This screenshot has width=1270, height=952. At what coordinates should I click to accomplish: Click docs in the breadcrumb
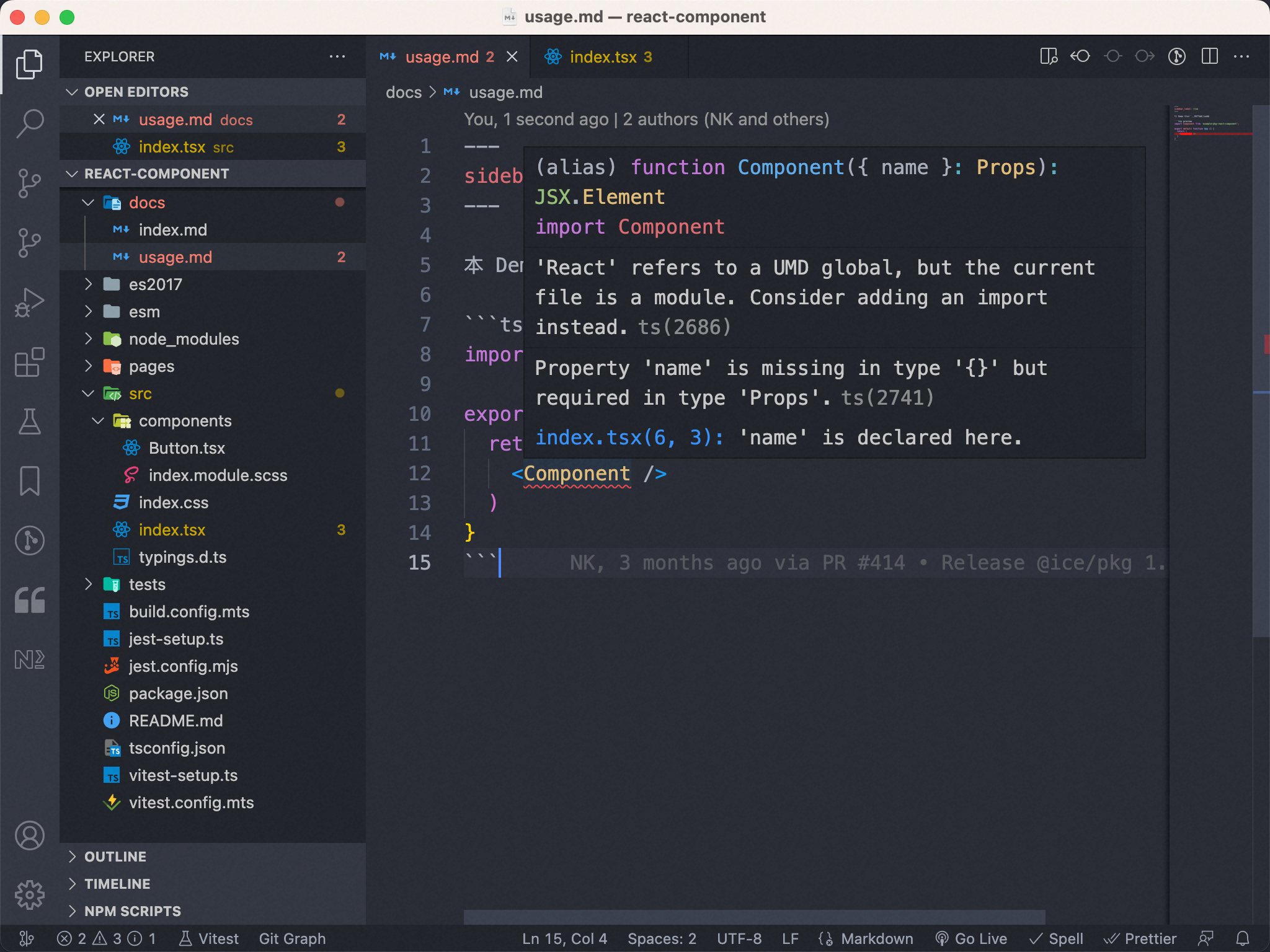tap(404, 92)
